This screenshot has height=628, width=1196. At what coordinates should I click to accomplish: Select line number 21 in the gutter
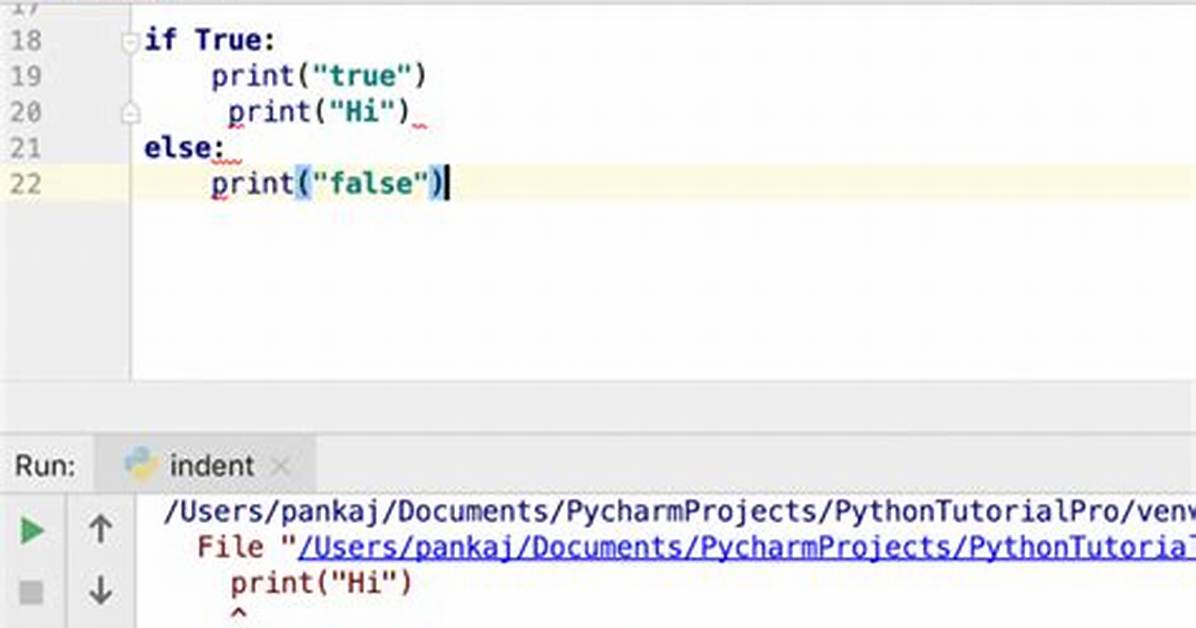pos(26,148)
